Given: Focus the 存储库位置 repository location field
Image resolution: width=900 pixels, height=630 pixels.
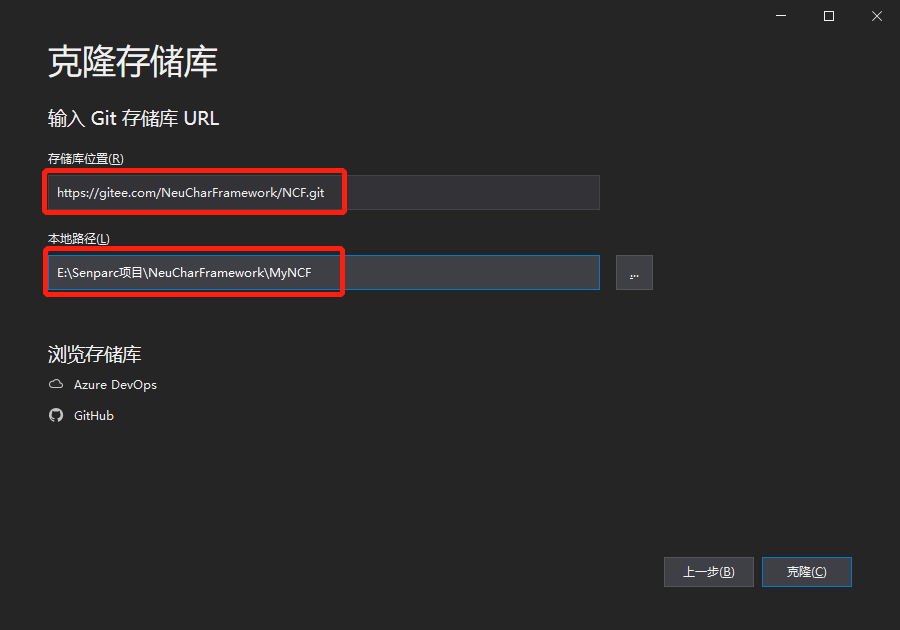Looking at the screenshot, I should pyautogui.click(x=324, y=193).
